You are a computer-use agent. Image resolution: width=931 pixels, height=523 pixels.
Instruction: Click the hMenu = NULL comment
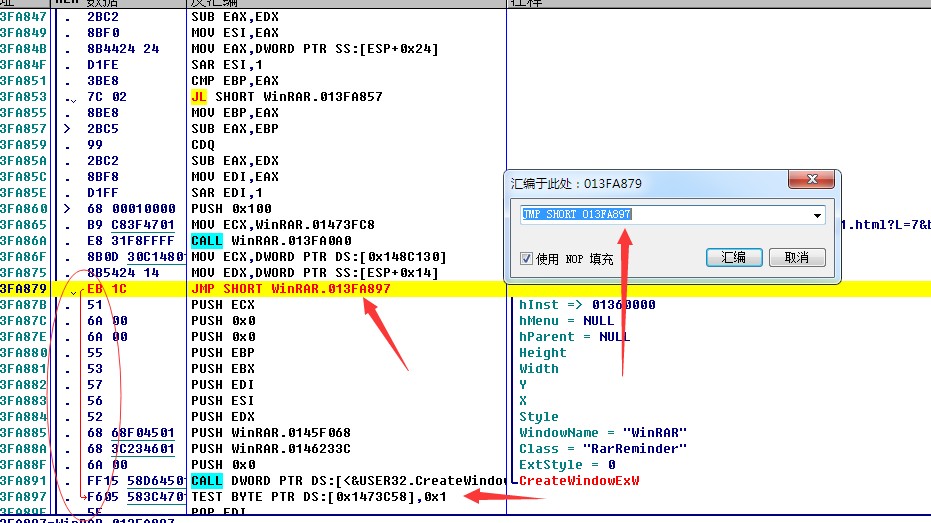click(x=566, y=321)
